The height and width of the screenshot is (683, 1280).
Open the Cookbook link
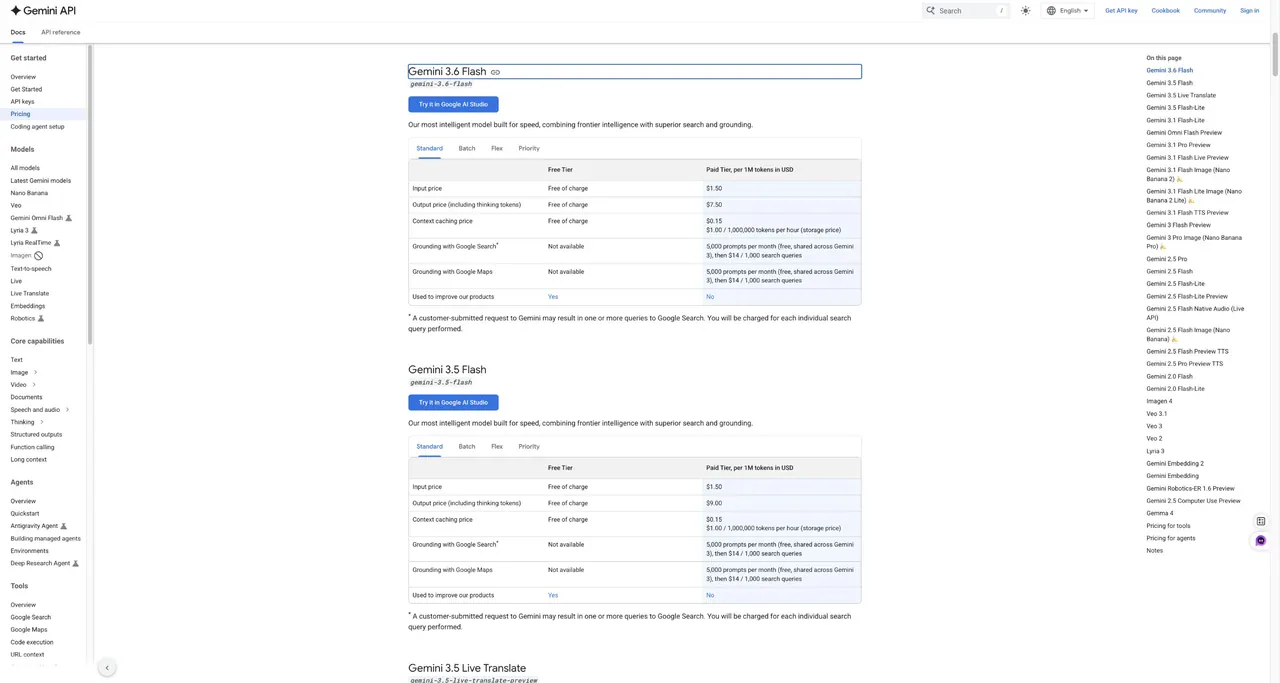tap(1166, 10)
